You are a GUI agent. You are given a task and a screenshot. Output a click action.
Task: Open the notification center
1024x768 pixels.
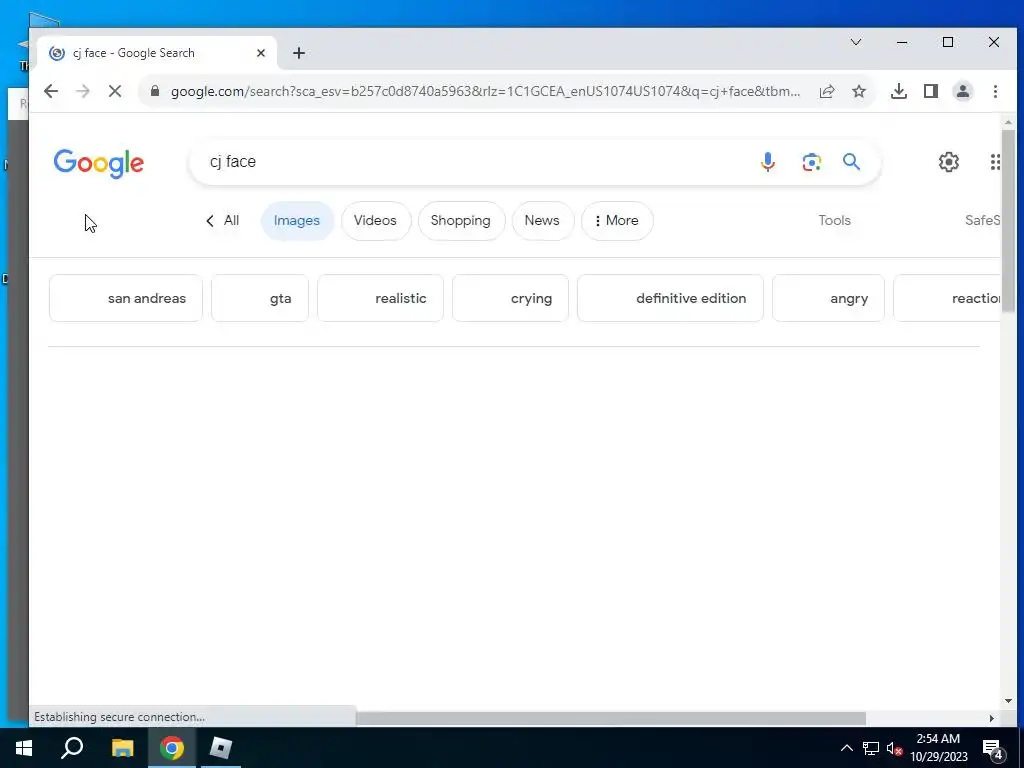(x=993, y=750)
